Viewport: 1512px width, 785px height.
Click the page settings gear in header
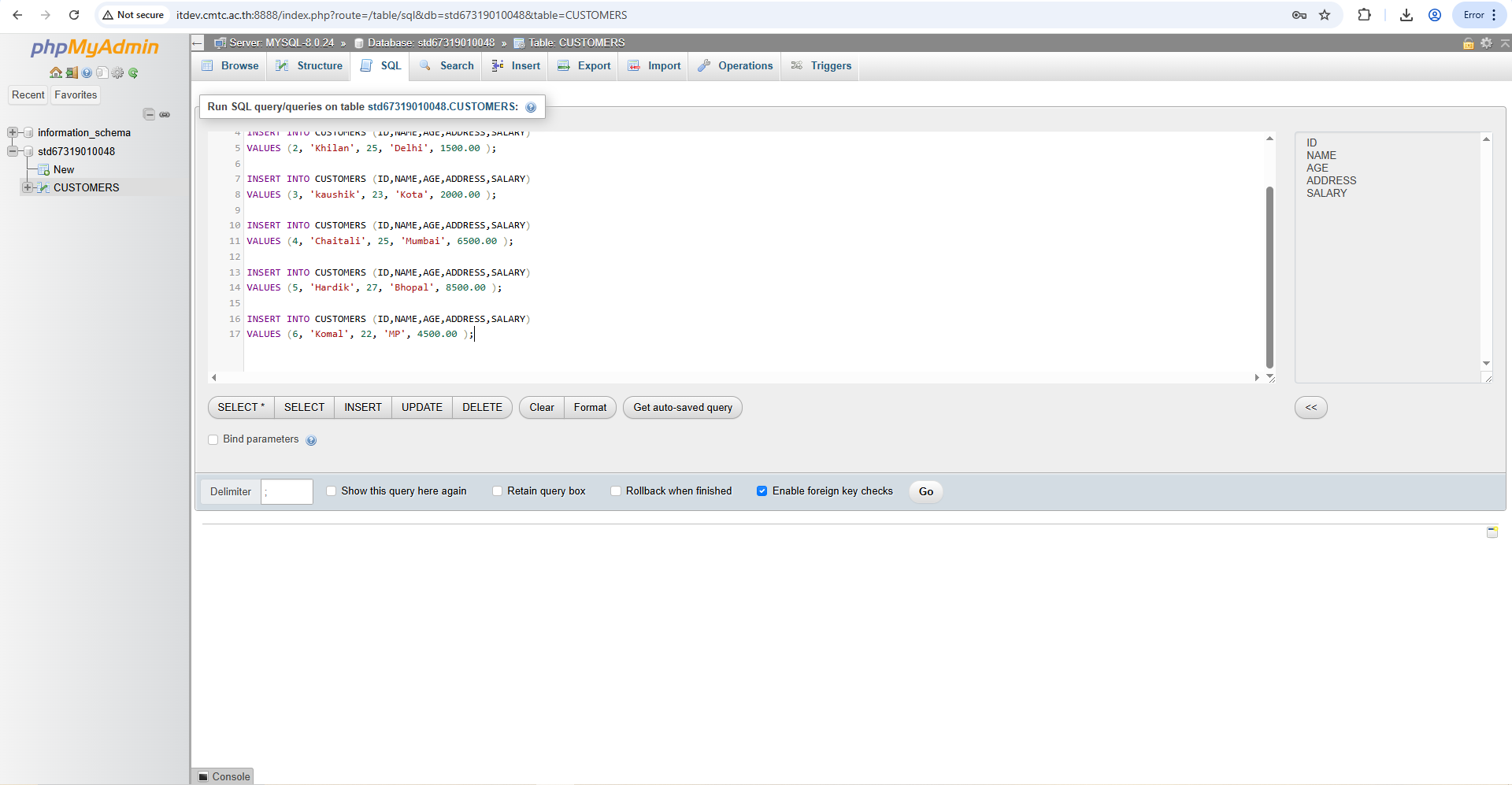(1486, 43)
